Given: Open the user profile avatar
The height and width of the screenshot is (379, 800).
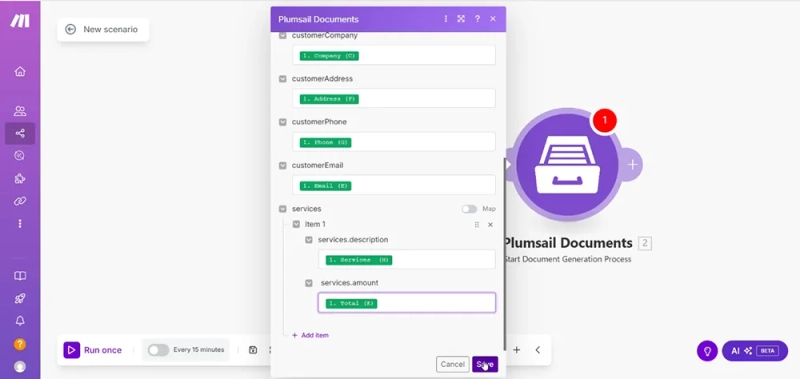Looking at the screenshot, I should [x=20, y=367].
